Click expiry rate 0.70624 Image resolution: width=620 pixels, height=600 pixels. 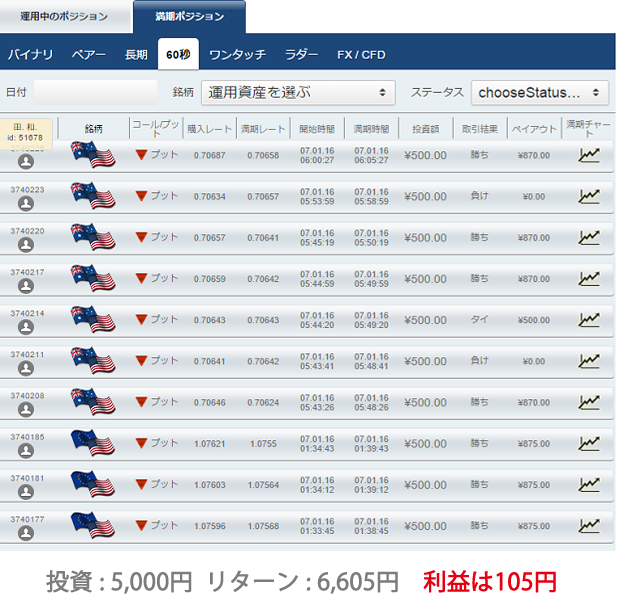click(x=263, y=403)
